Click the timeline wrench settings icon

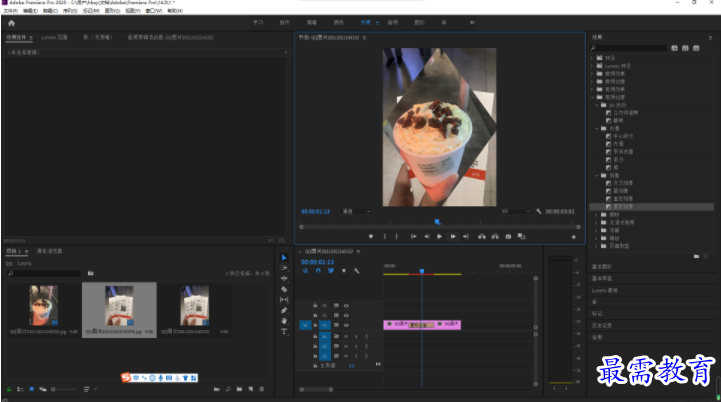click(356, 271)
